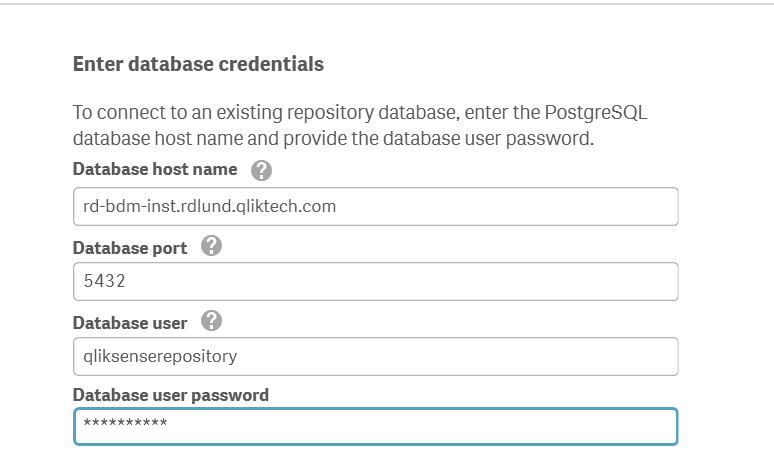Click the "Enter database credentials" heading
Viewport: 774px width, 475px height.
coord(198,64)
